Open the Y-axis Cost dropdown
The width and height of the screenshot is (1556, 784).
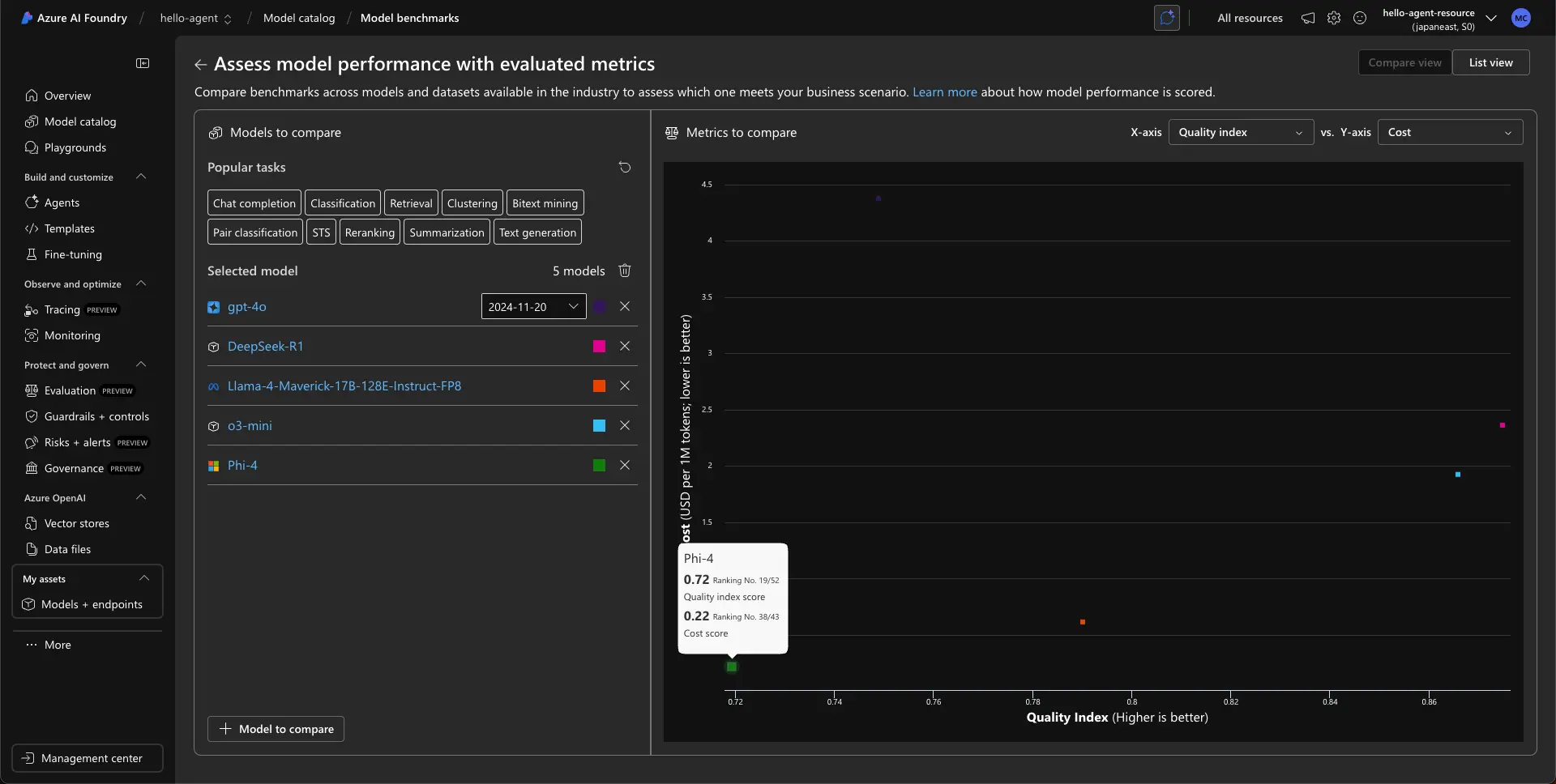coord(1450,132)
